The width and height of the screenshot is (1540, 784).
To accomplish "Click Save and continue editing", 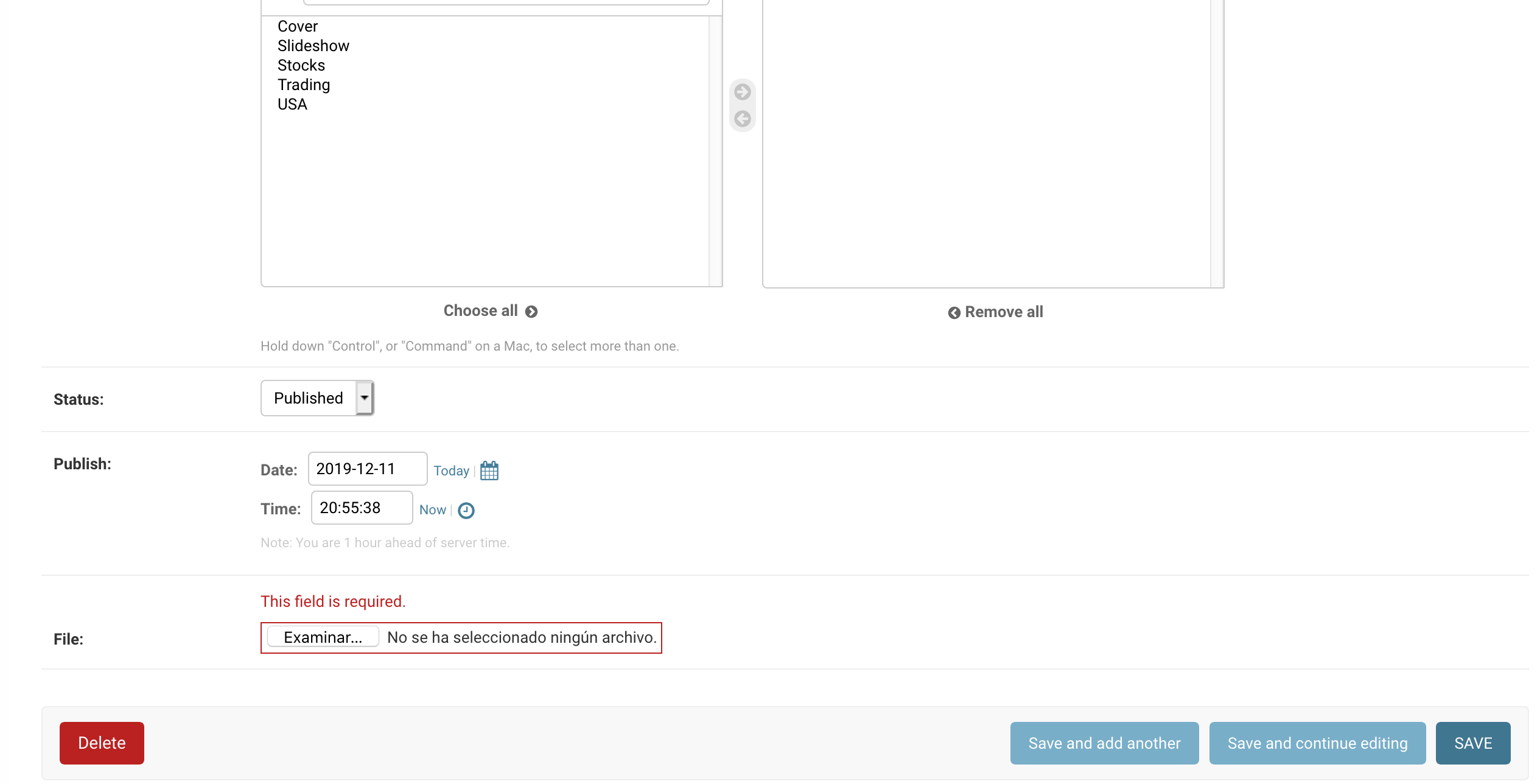I will coord(1317,743).
